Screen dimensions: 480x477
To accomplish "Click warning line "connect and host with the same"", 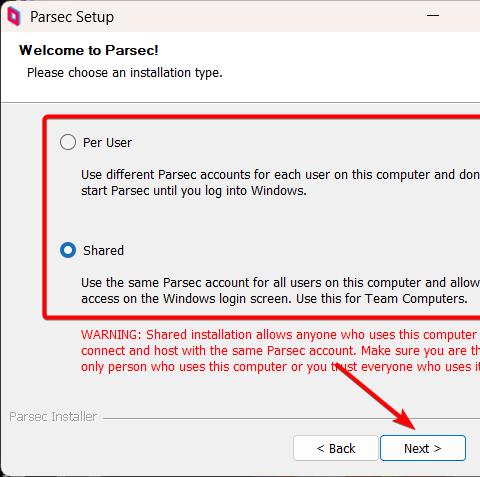I will click(280, 351).
